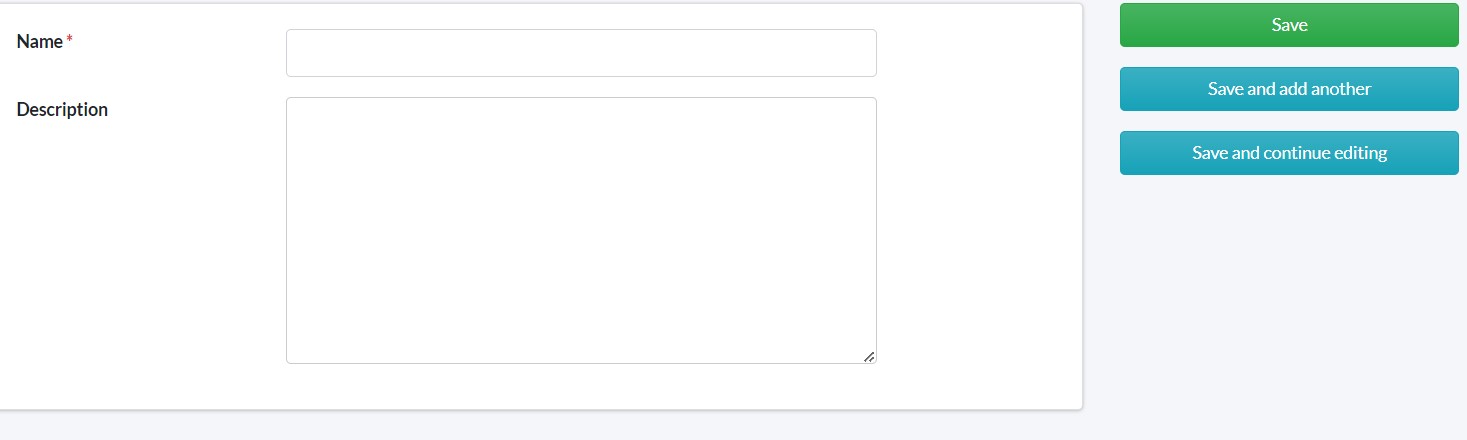Click the Description field label
Viewport: 1467px width, 440px height.
tap(62, 109)
